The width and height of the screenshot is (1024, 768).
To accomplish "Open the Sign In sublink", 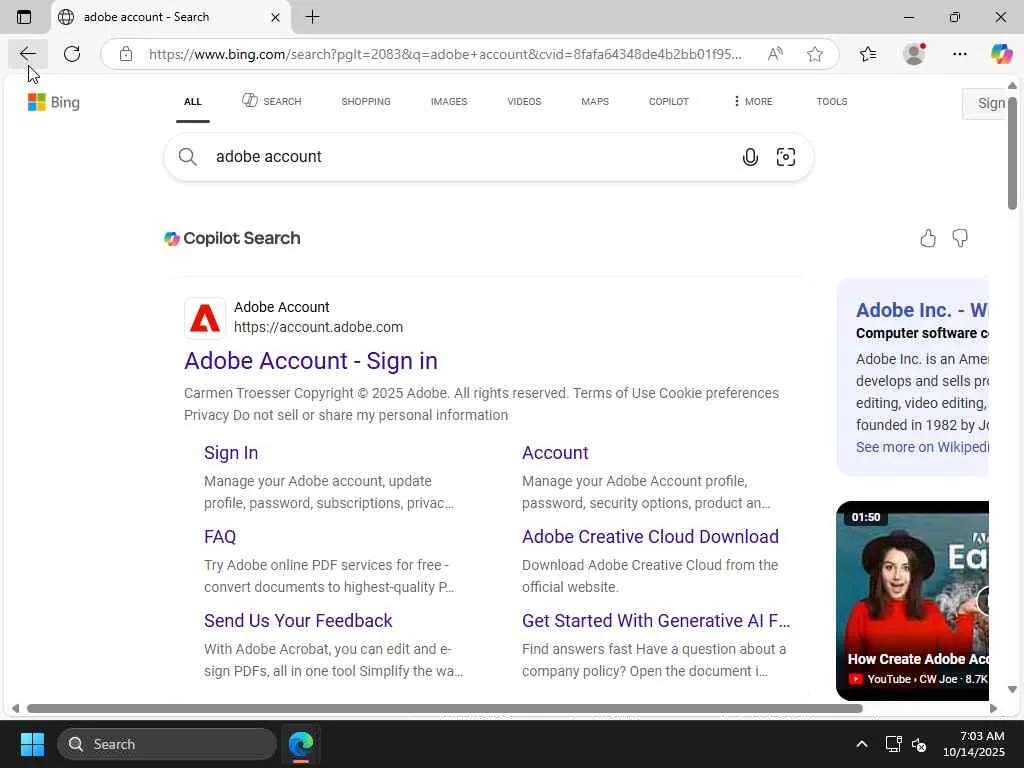I will (x=231, y=453).
